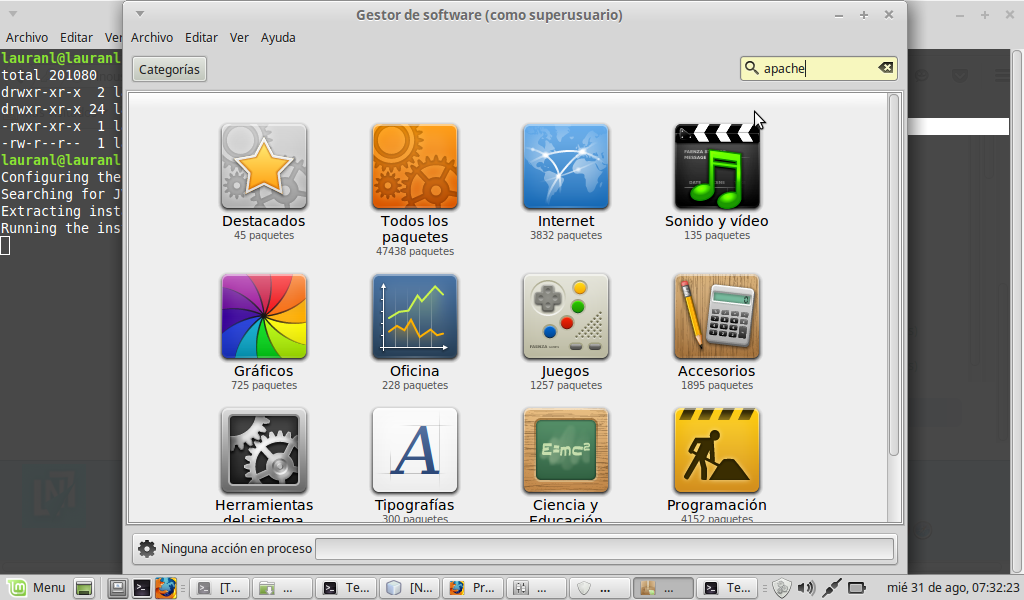
Task: Open Ciencia y Educación category
Action: coord(566,450)
